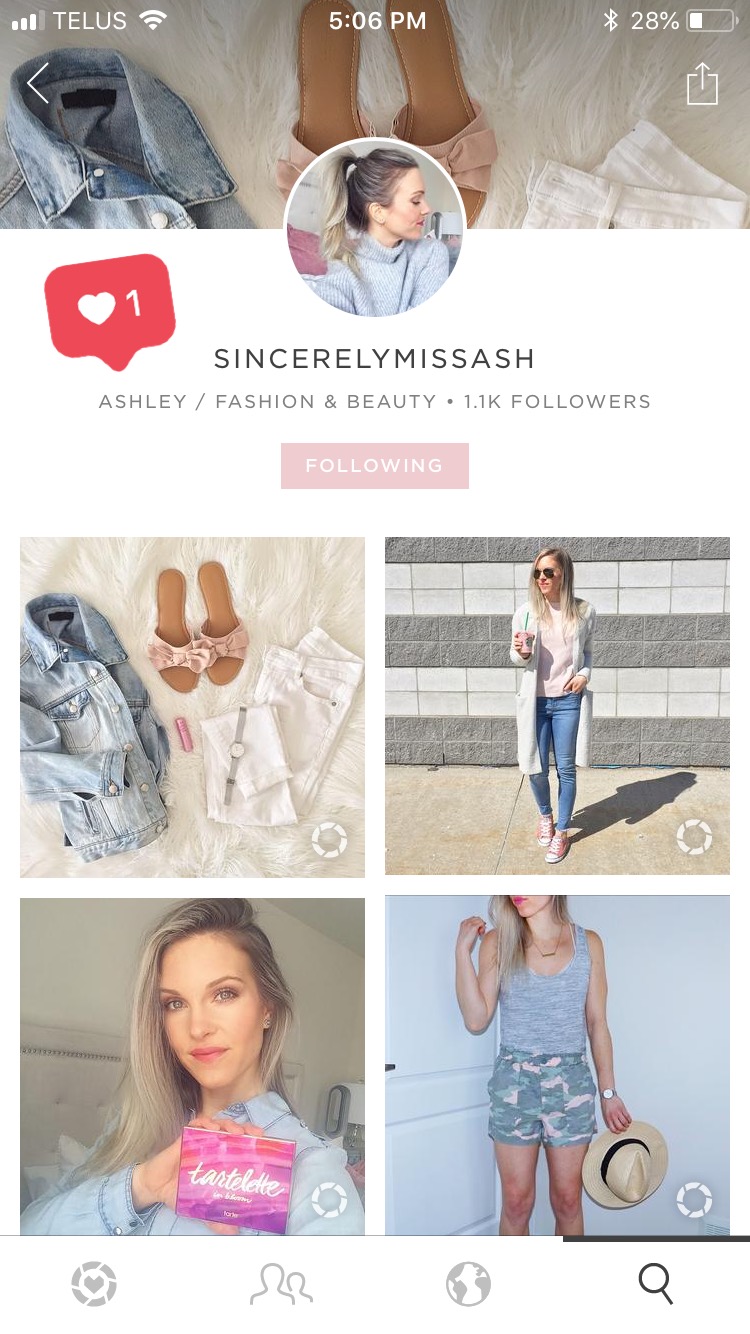
Task: Open the share icon at top right
Action: click(702, 83)
